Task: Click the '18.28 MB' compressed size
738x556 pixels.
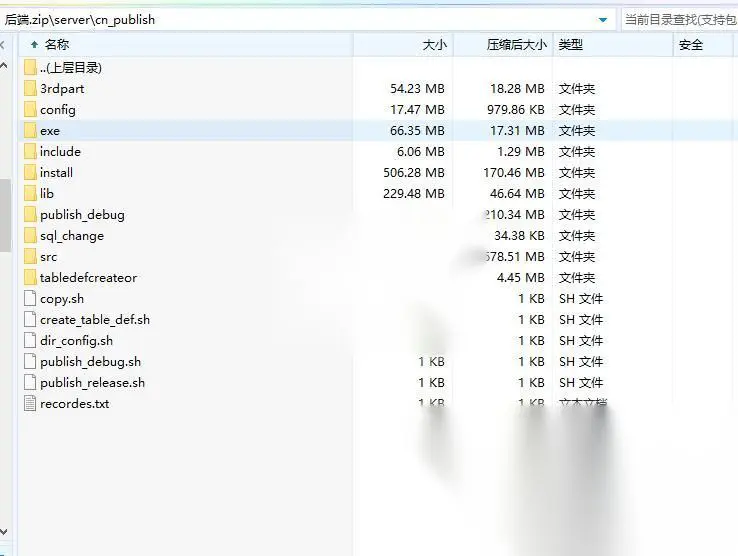Action: pos(517,89)
